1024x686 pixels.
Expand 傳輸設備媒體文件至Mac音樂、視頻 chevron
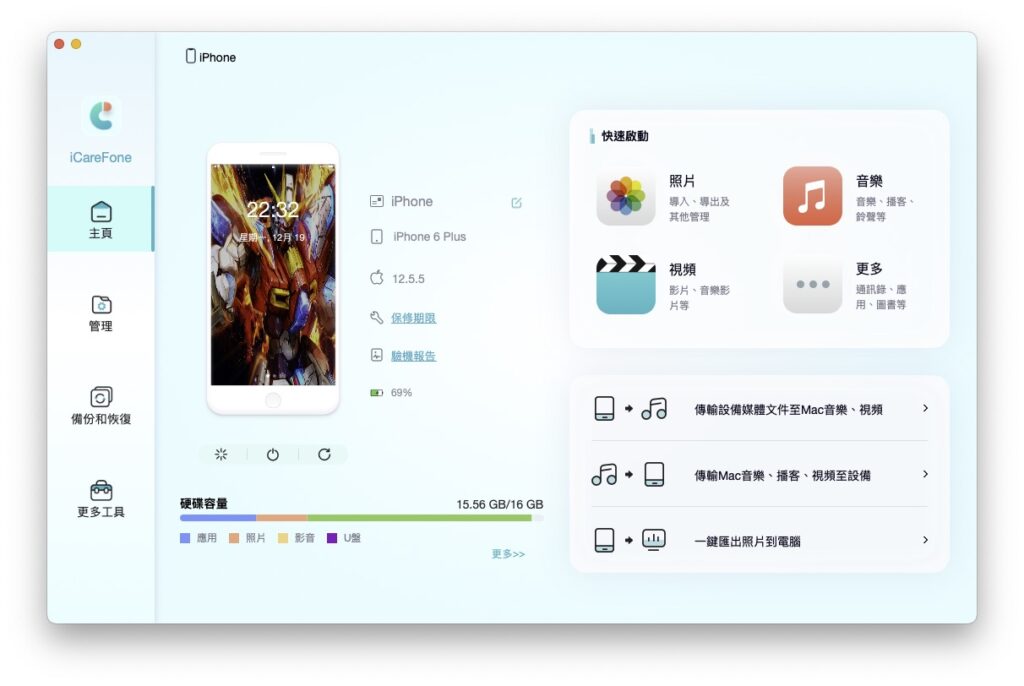925,408
